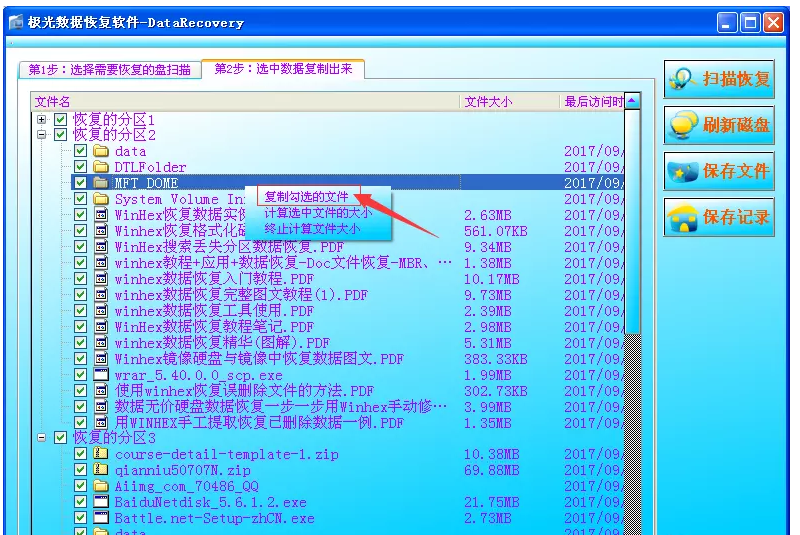Screen dimensions: 800x535
Task: Click the exe icon of wrar_5.40.0.0_scp.exe
Action: pos(101,375)
